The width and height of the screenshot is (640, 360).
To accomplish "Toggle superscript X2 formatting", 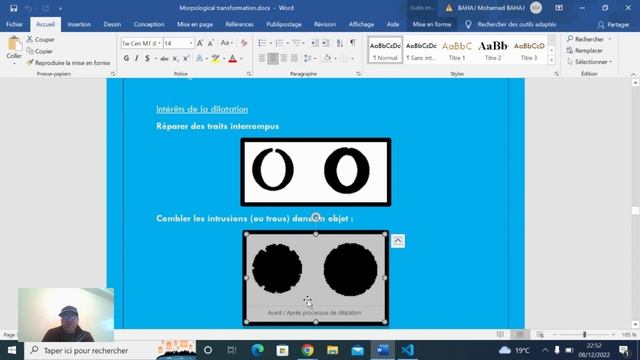I will pyautogui.click(x=186, y=58).
